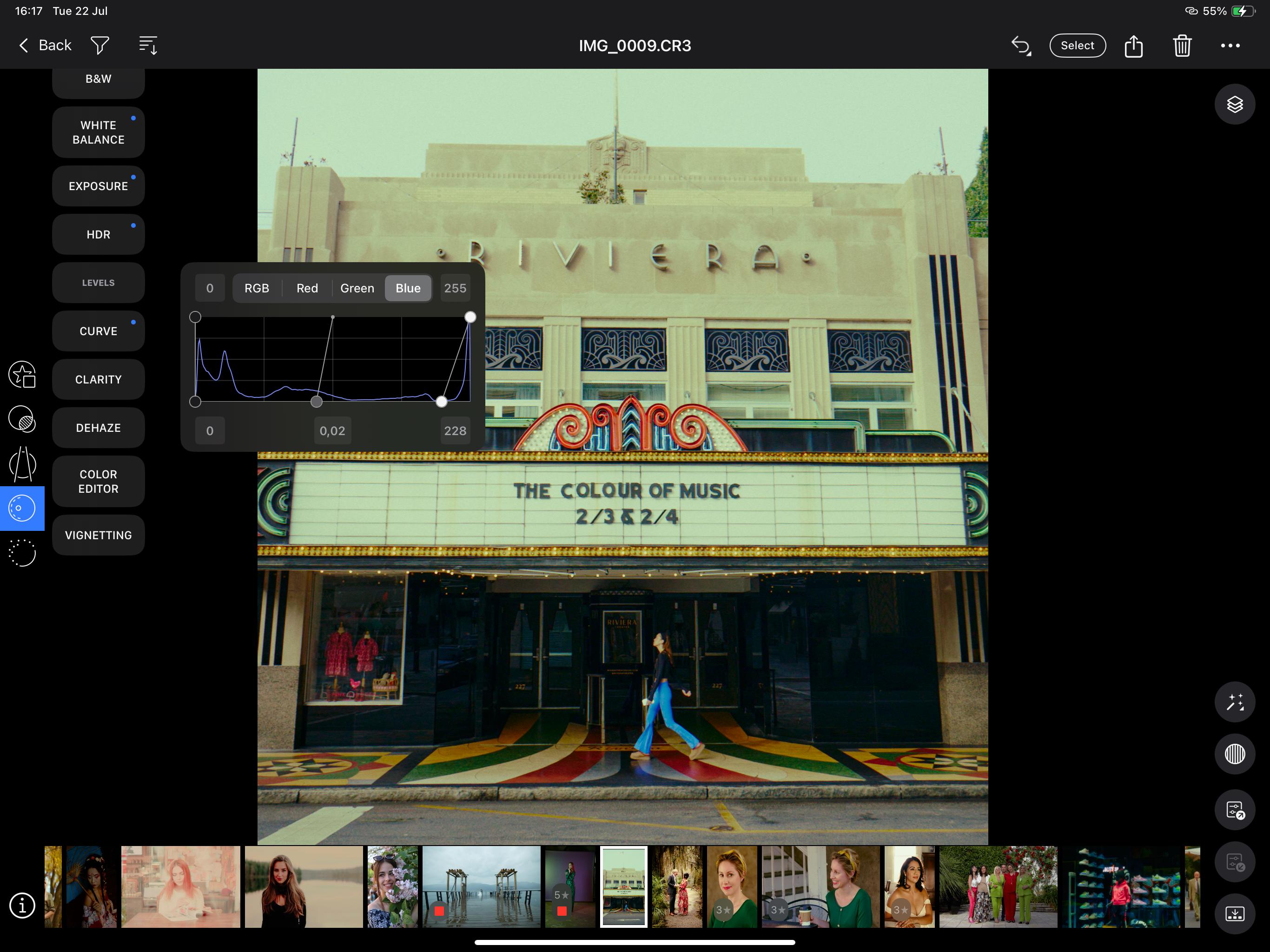This screenshot has width=1270, height=952.
Task: Click the top-left output shadow handle
Action: (195, 317)
